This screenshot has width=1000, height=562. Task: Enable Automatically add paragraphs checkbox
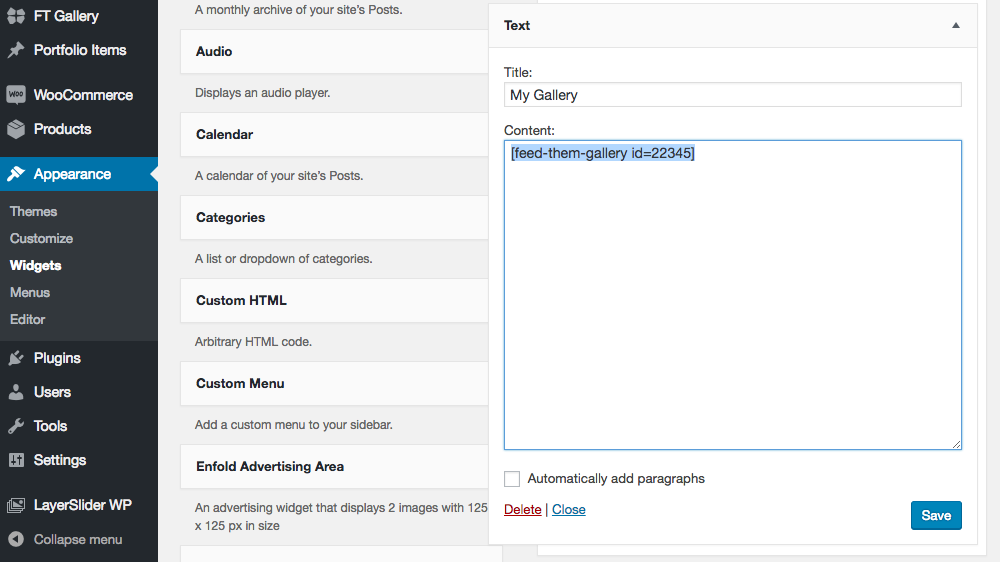512,478
